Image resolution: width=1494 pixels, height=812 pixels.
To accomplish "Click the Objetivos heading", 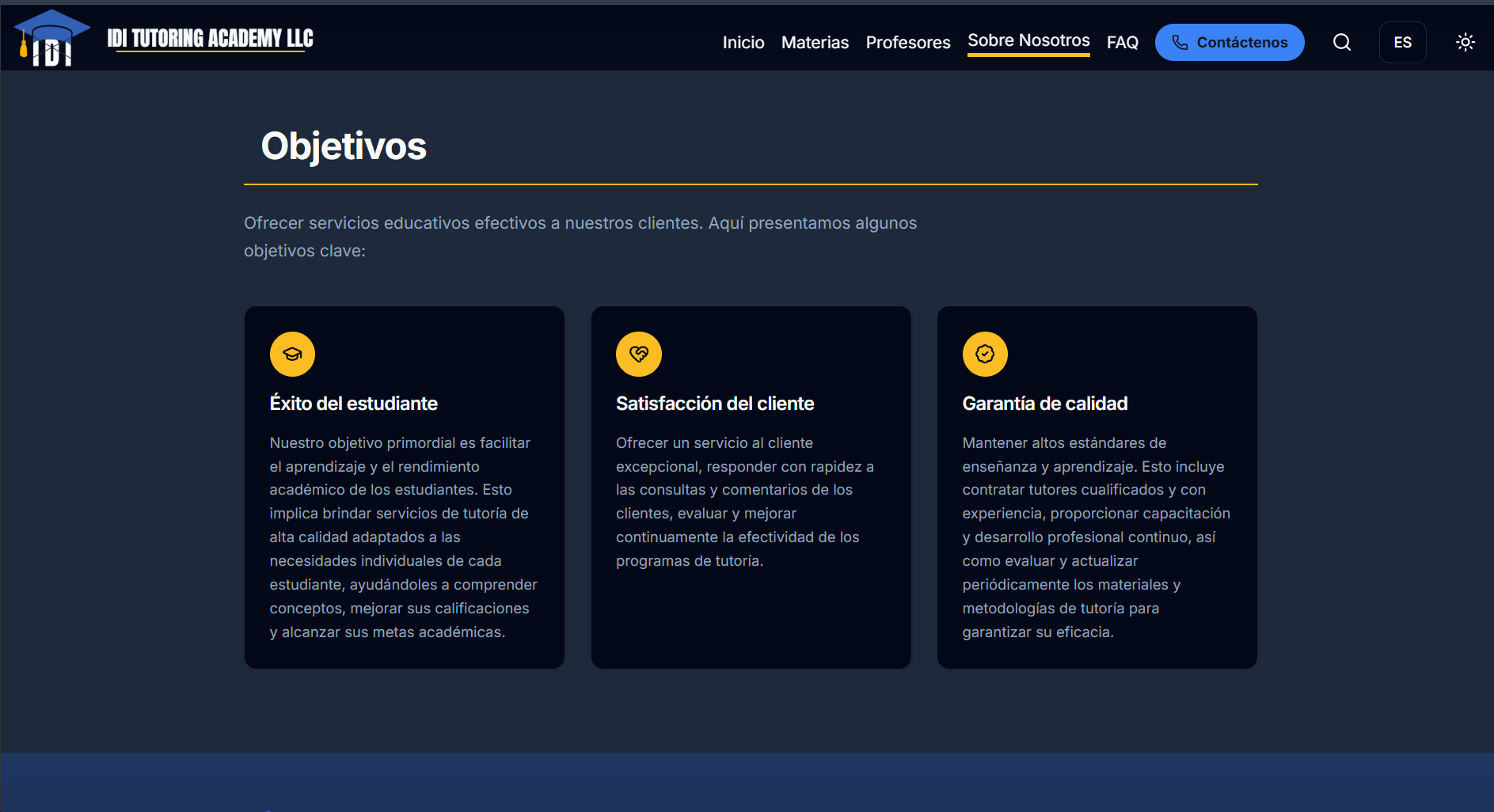I will click(344, 146).
